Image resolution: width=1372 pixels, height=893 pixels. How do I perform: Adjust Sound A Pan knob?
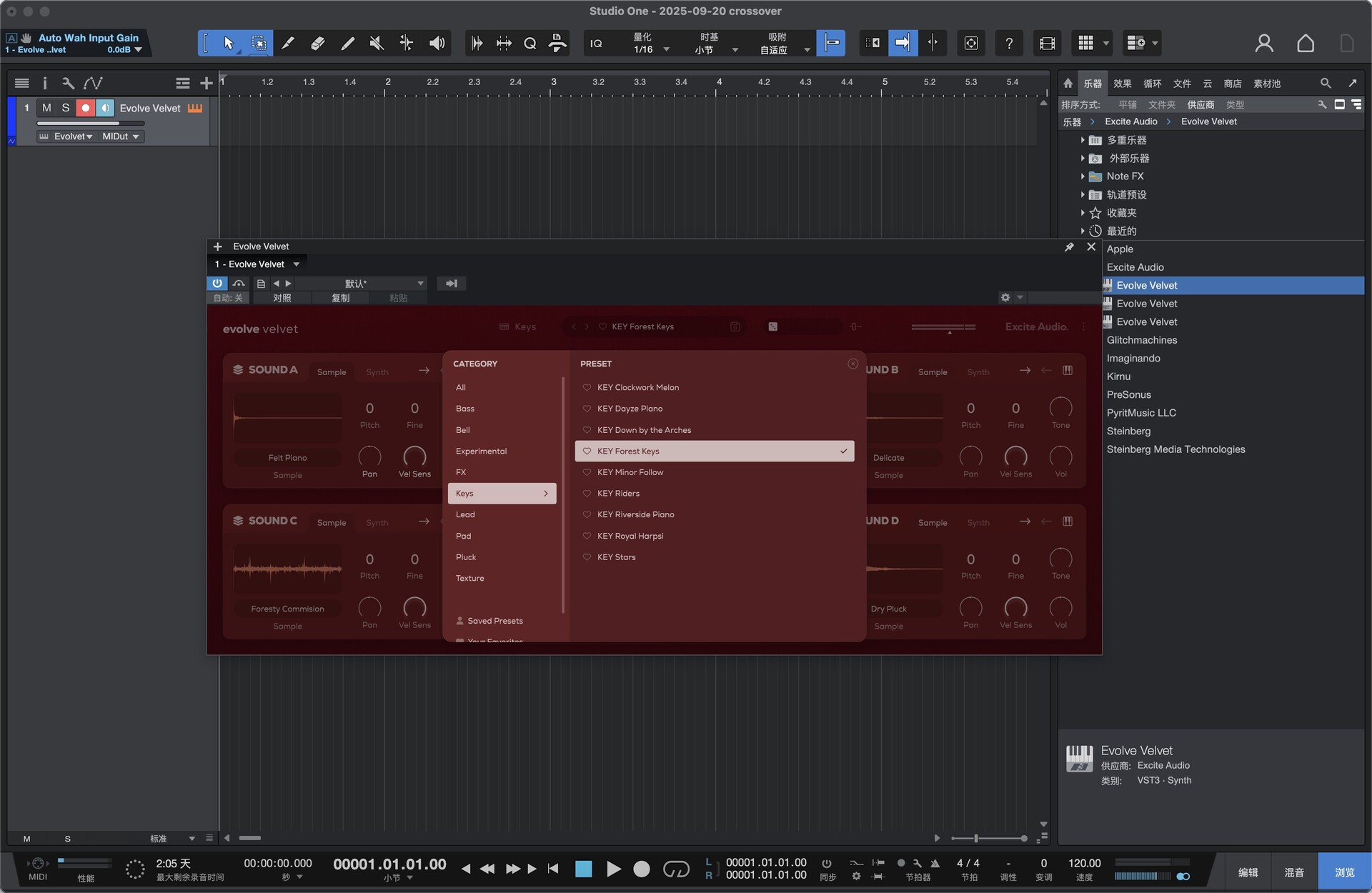click(369, 456)
